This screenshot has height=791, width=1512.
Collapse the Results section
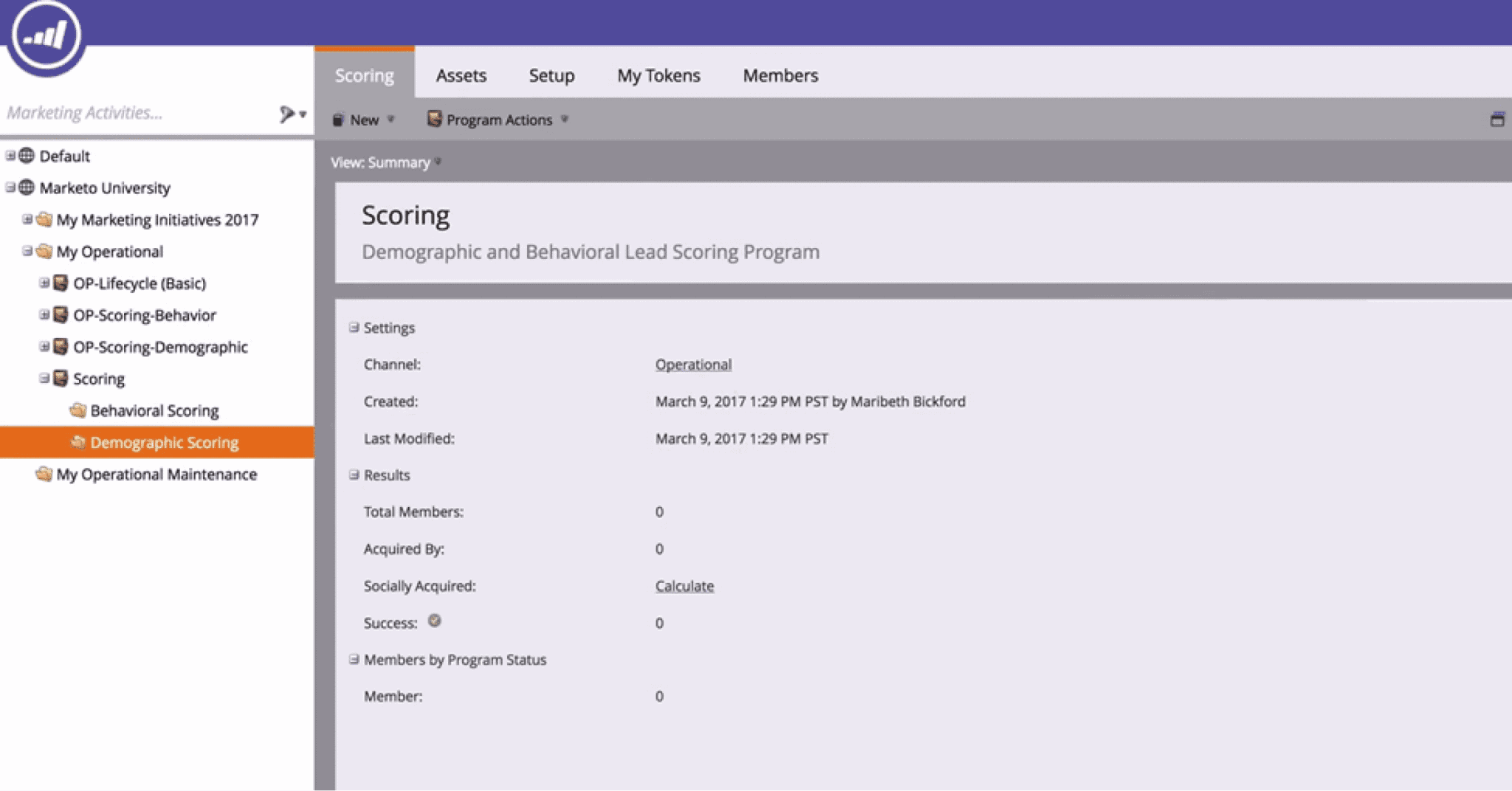coord(354,475)
